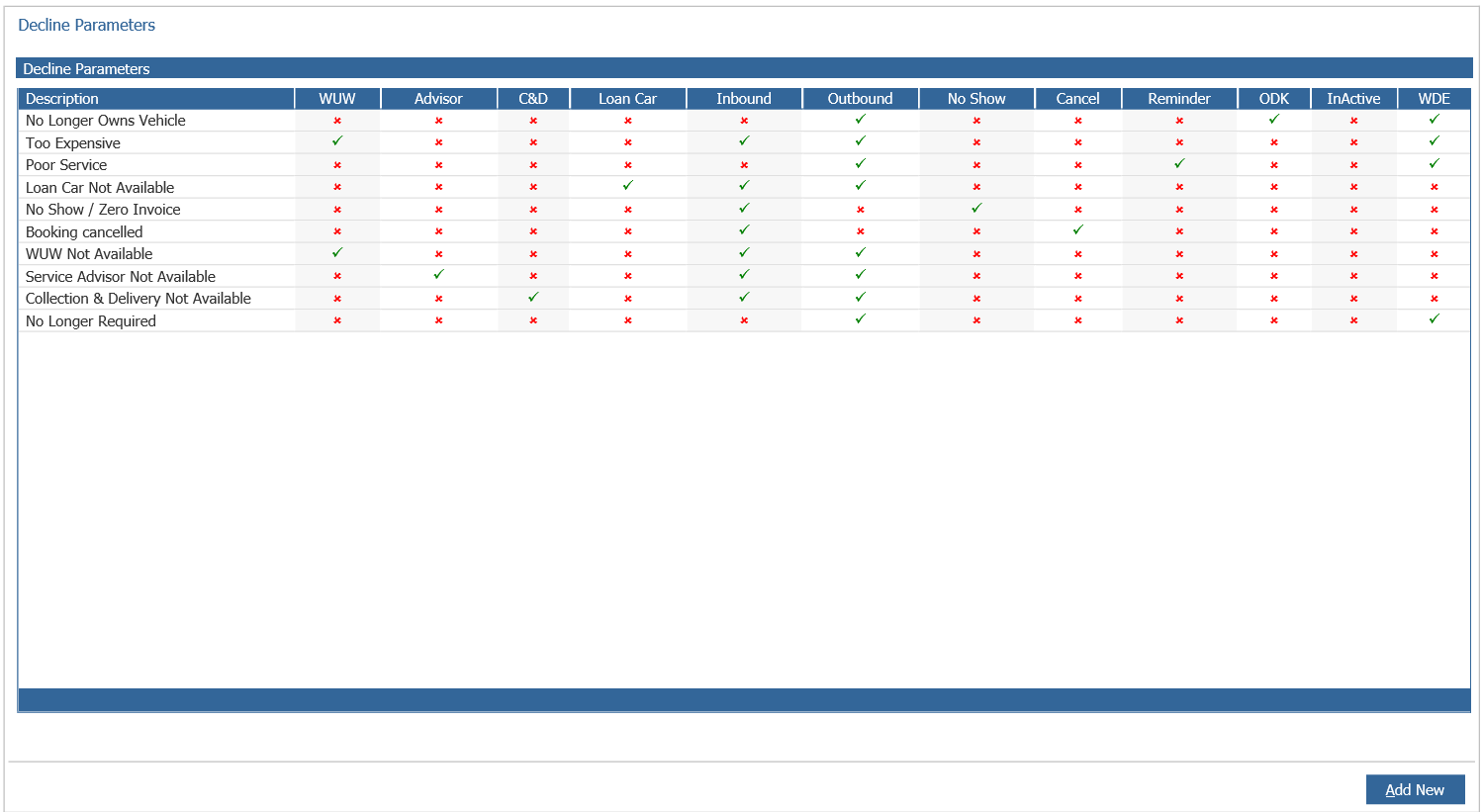Screen dimensions: 1483x812
Task: Click the green Reminder checkmark for Poor Service
Action: [x=1179, y=164]
